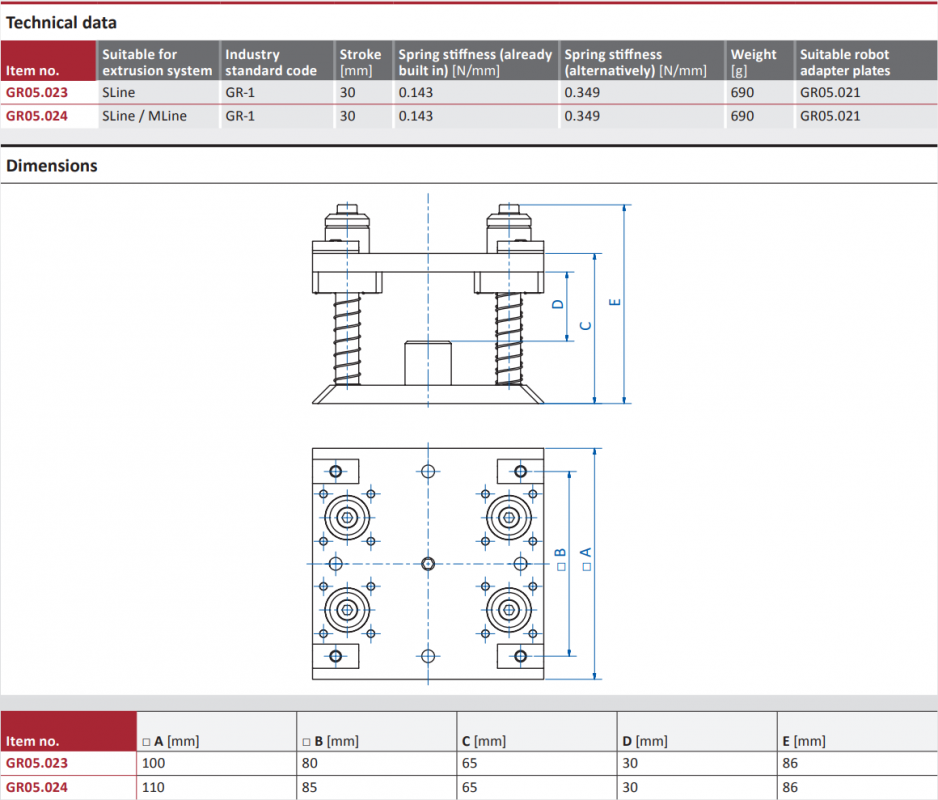
Task: Click built-in stiffness 0.143 for GR05.023
Action: [x=416, y=93]
